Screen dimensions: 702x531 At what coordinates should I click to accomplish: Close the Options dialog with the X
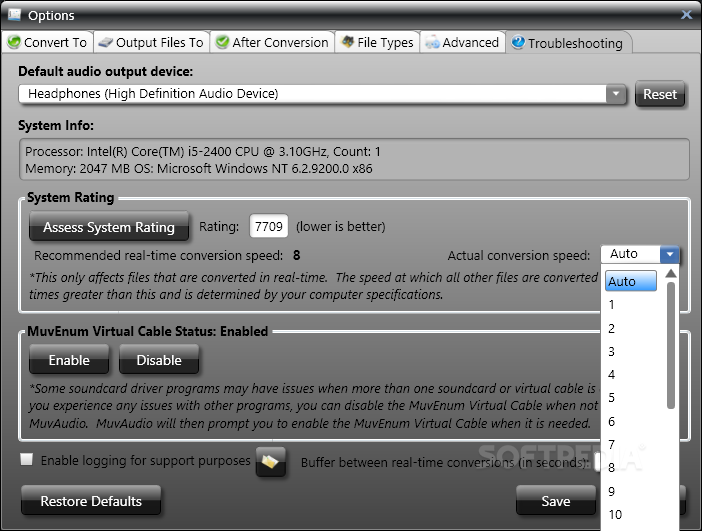686,15
